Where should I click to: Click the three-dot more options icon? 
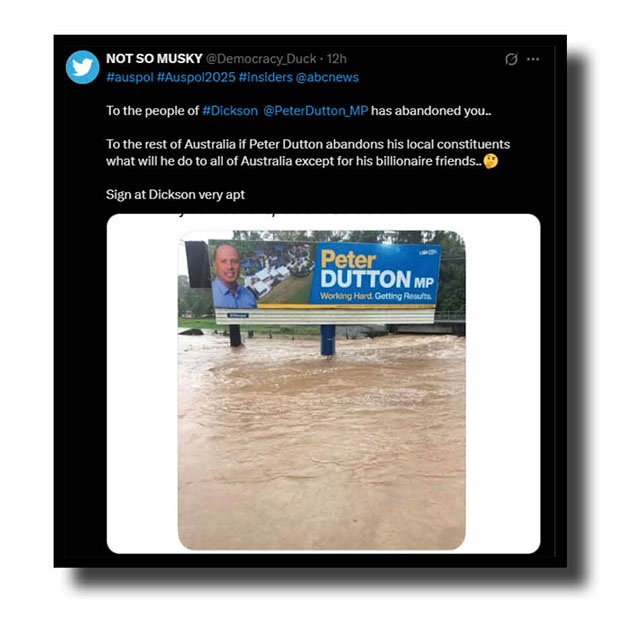pos(533,60)
